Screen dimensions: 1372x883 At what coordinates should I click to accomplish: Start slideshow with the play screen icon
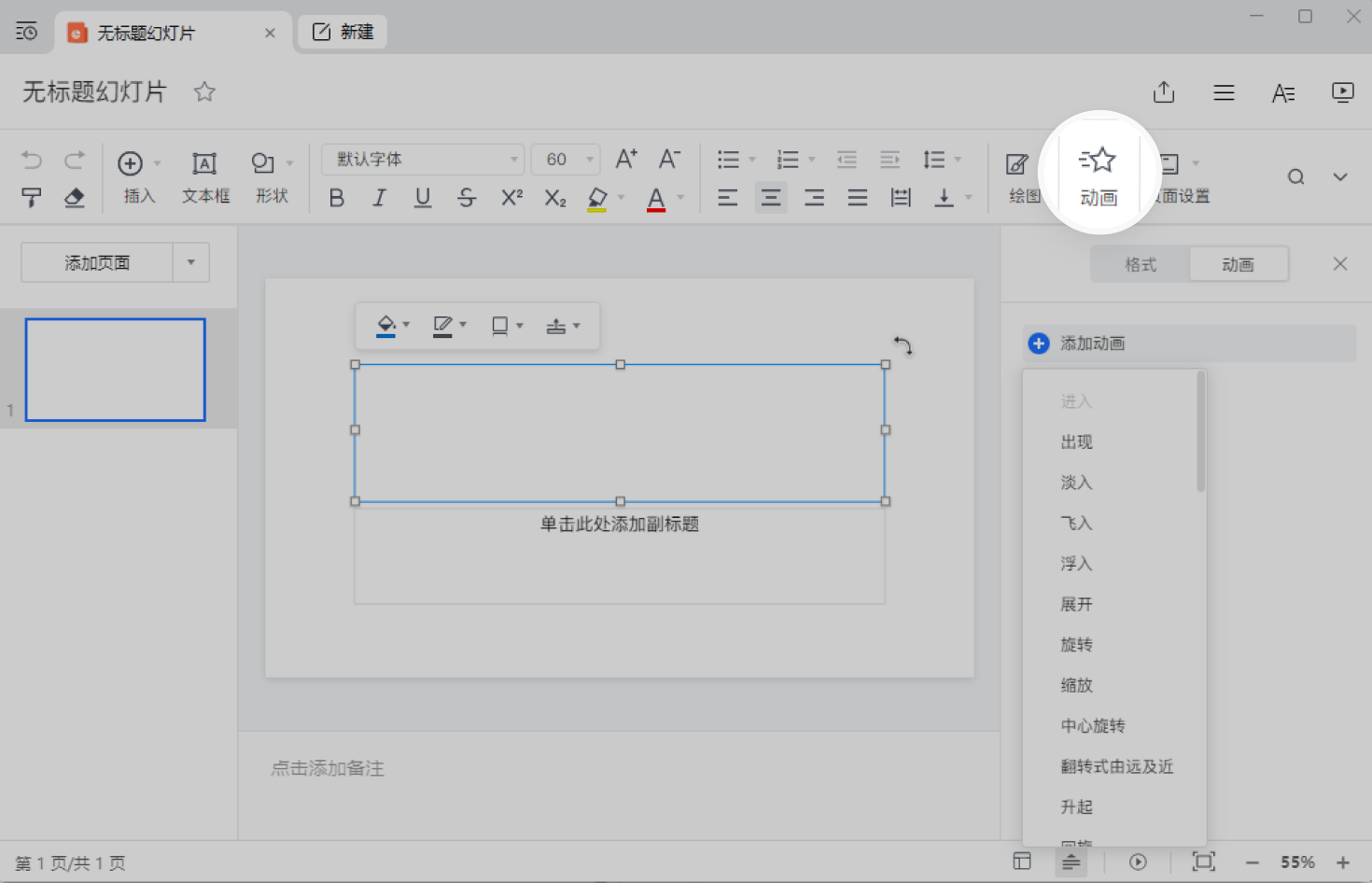coord(1342,92)
